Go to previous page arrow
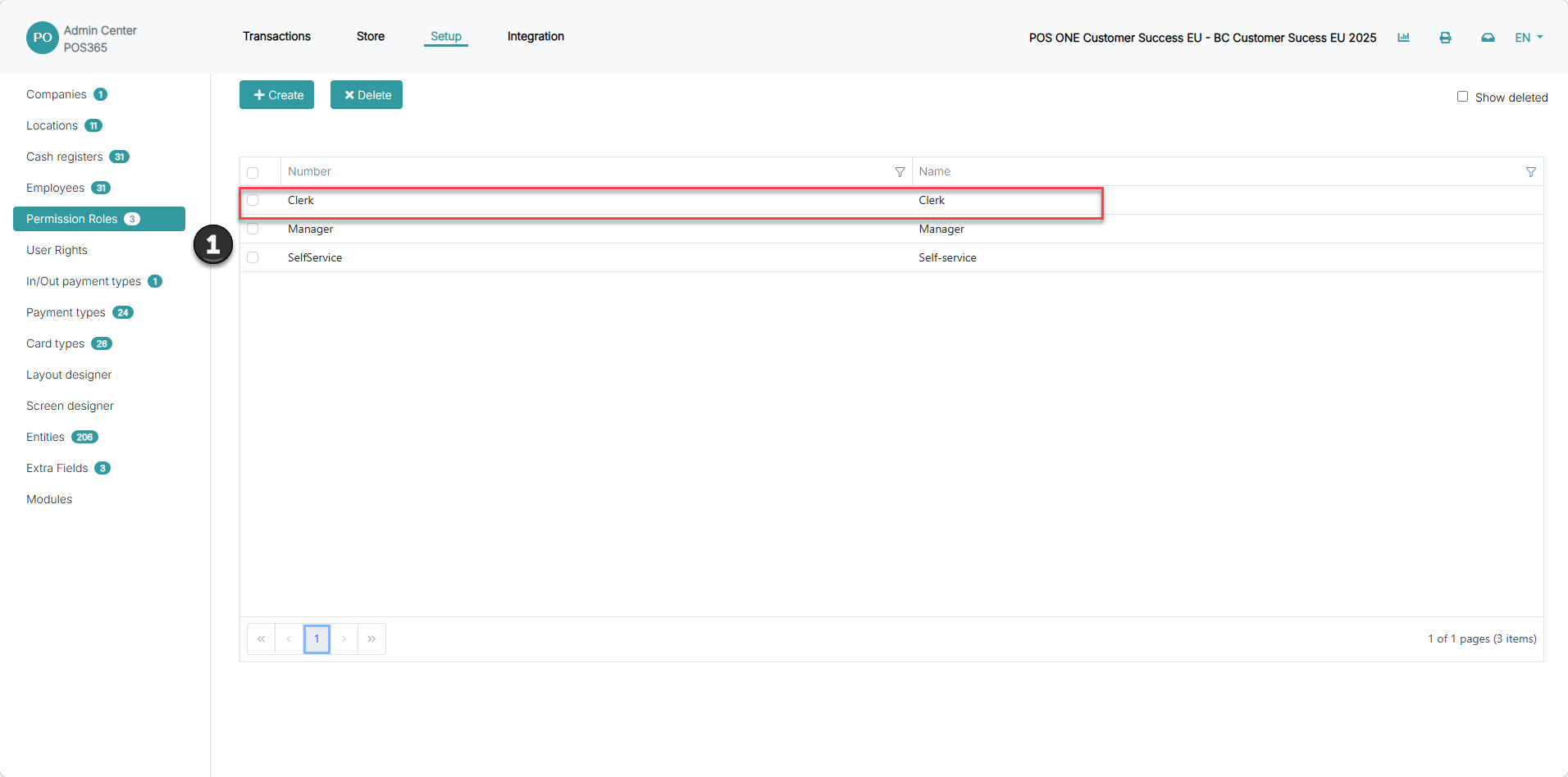The image size is (1568, 777). (x=289, y=638)
